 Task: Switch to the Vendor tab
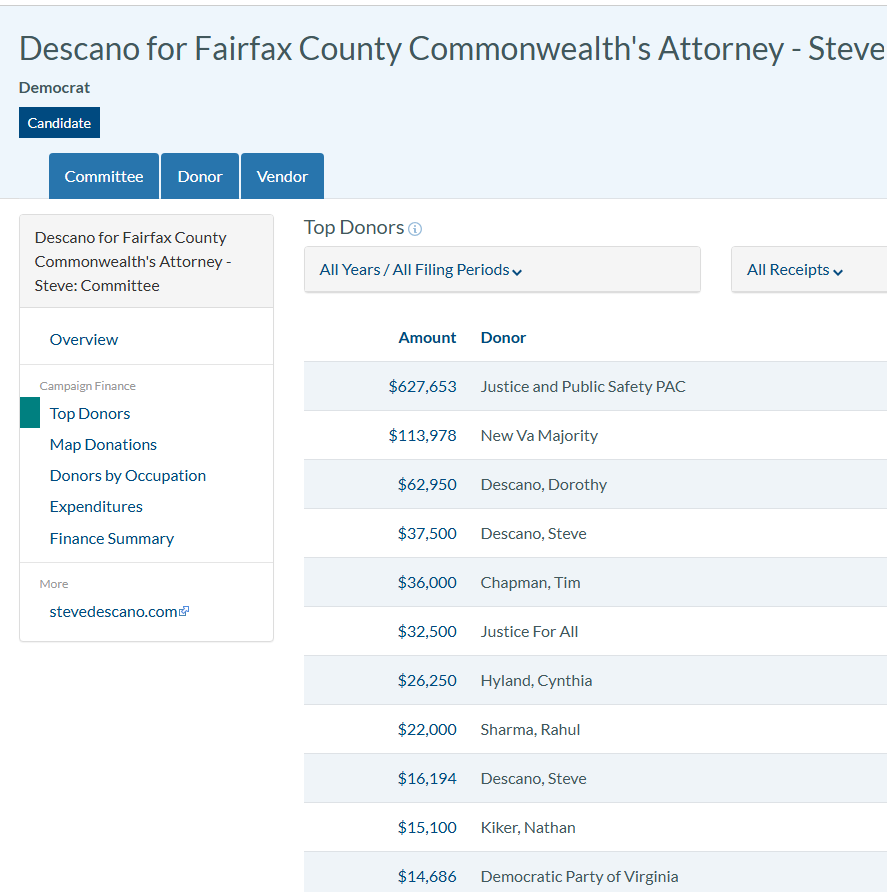point(281,174)
